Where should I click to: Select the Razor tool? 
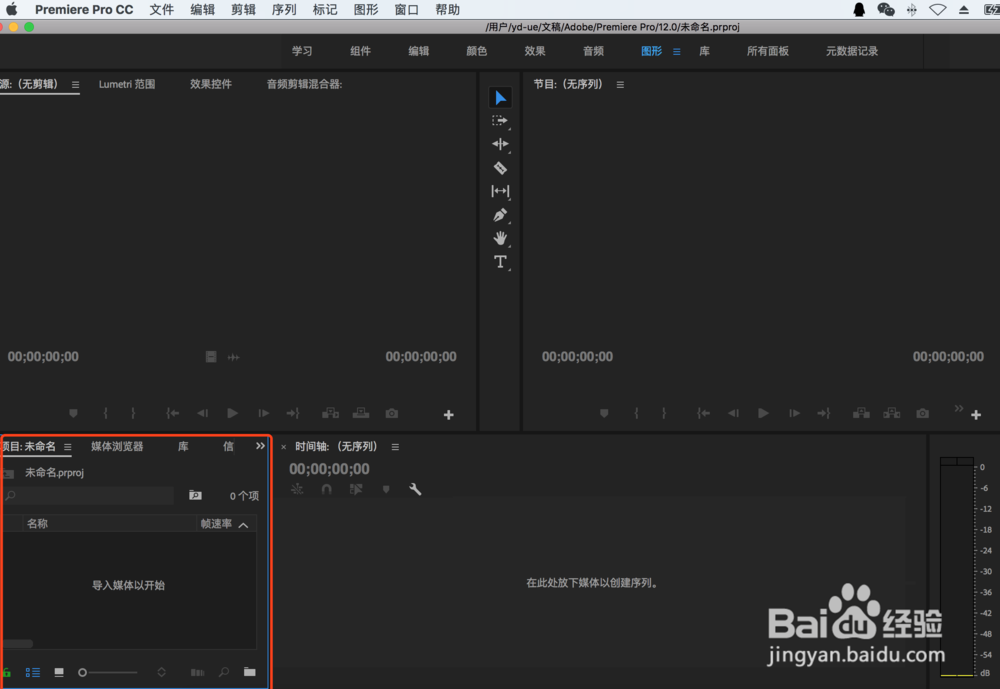point(500,168)
